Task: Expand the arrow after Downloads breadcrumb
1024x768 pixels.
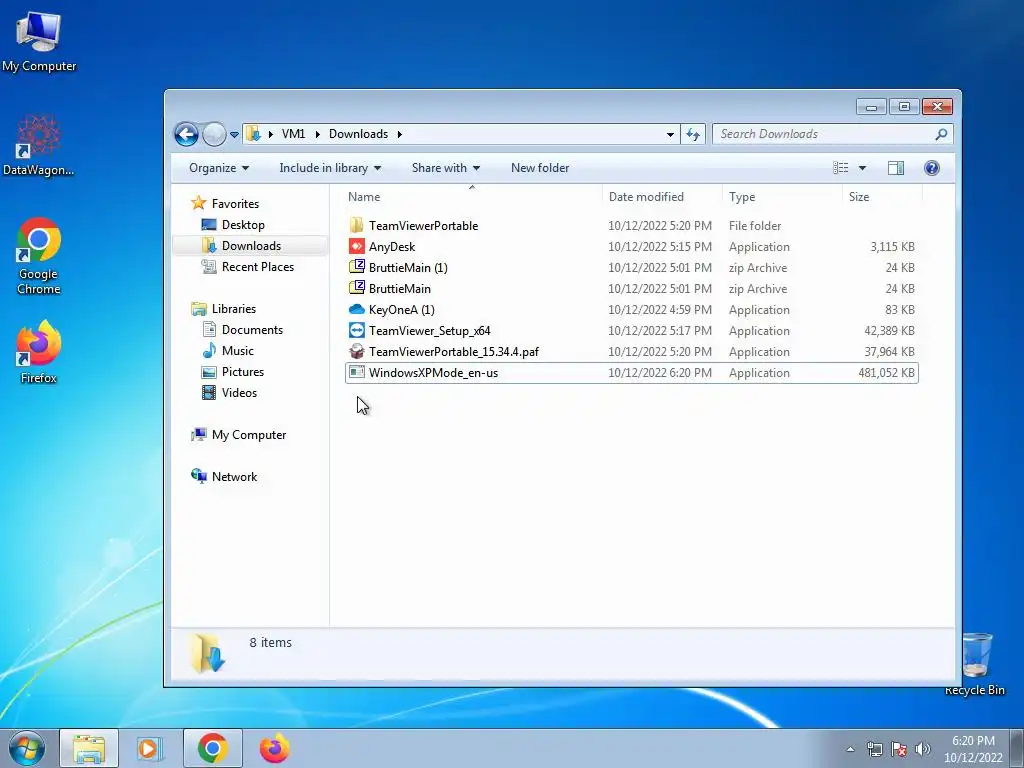Action: click(x=399, y=134)
